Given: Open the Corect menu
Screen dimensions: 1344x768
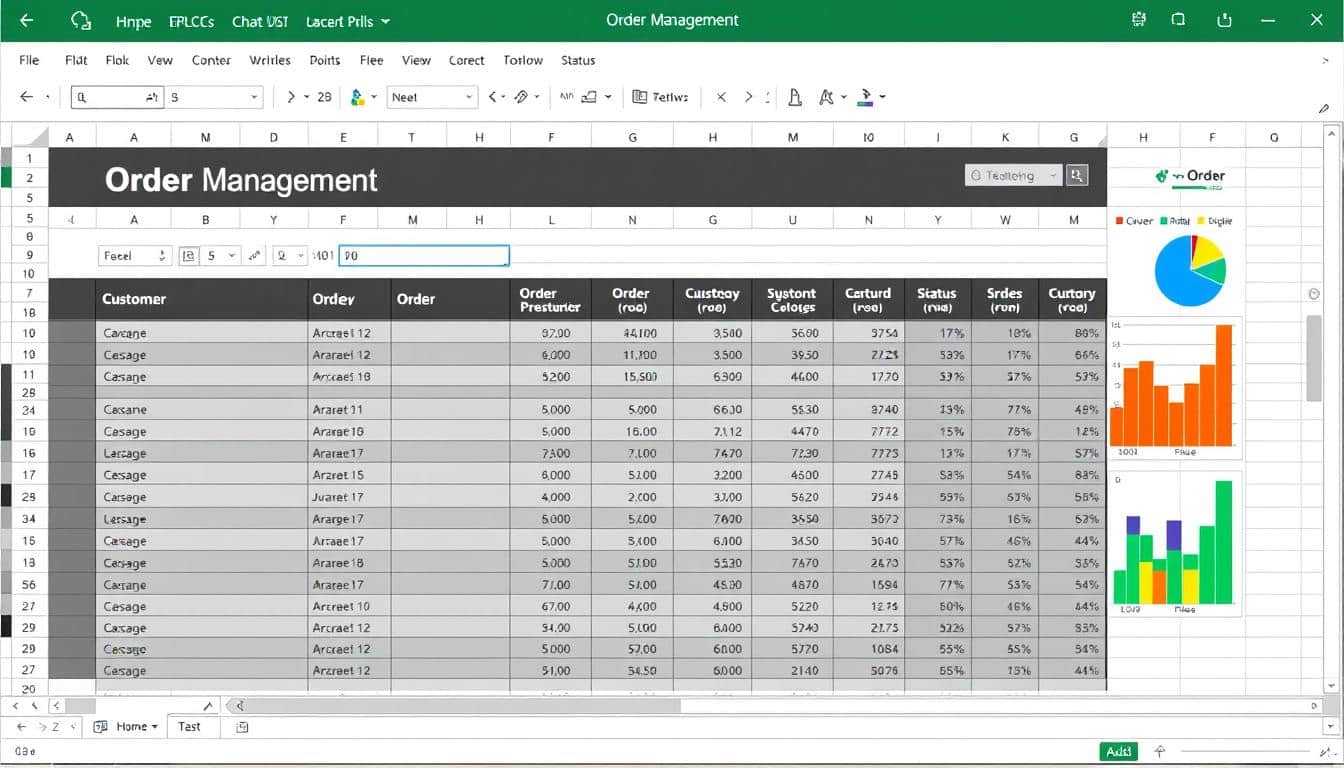Looking at the screenshot, I should point(466,60).
